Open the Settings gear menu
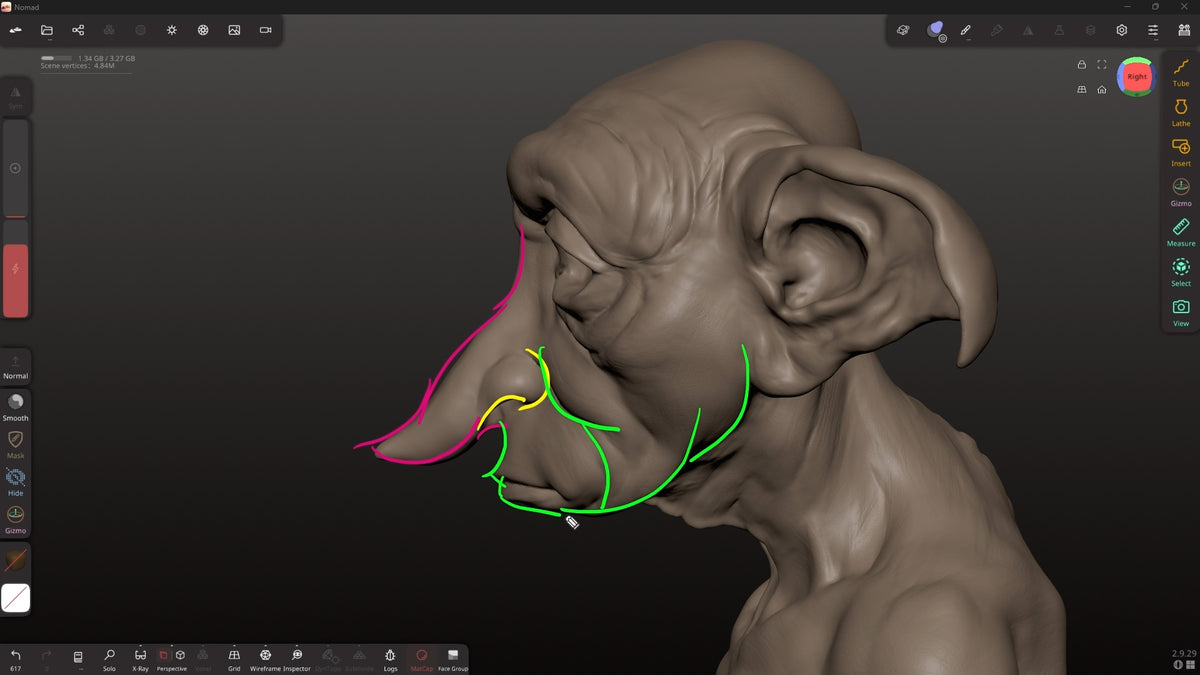Viewport: 1200px width, 675px height. [x=1122, y=30]
